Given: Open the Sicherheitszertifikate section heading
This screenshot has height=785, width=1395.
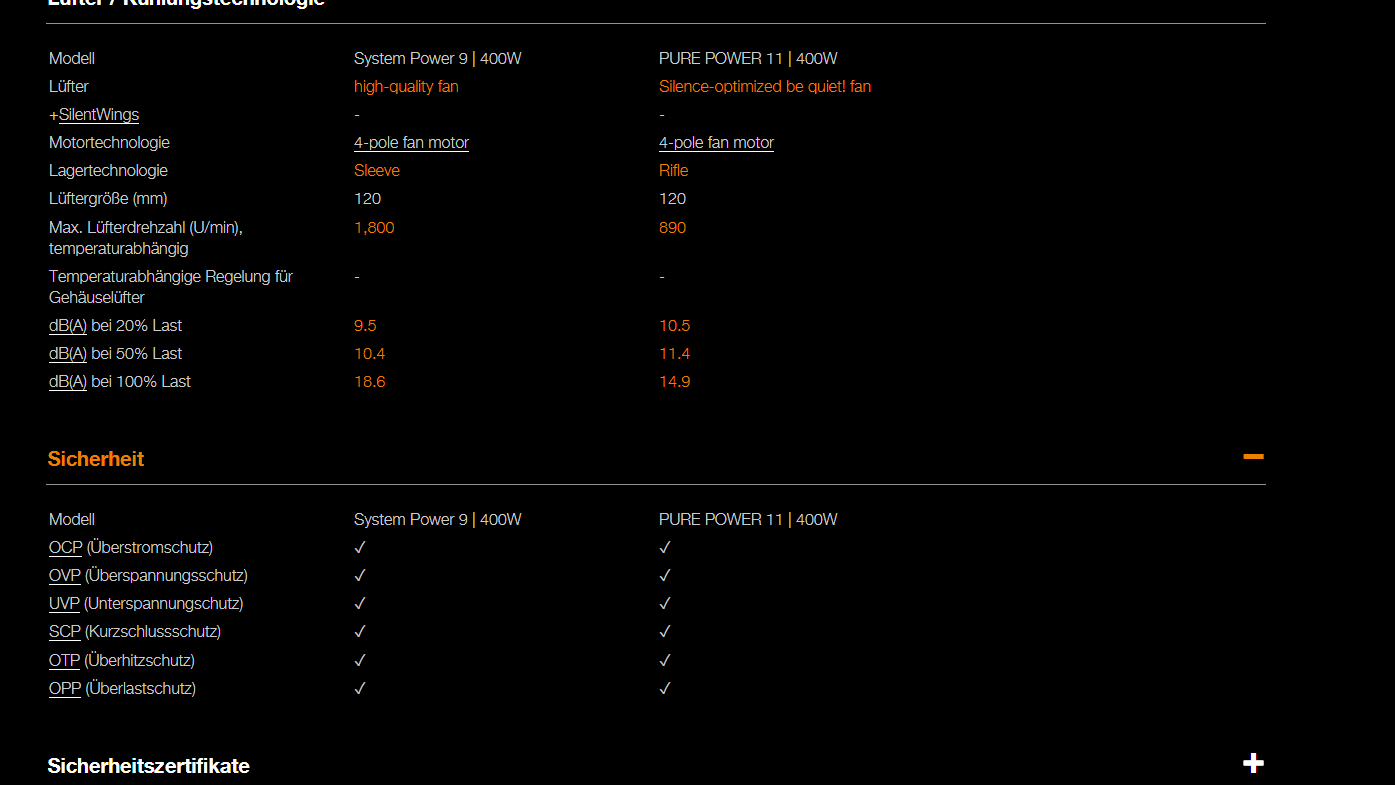Looking at the screenshot, I should [149, 766].
